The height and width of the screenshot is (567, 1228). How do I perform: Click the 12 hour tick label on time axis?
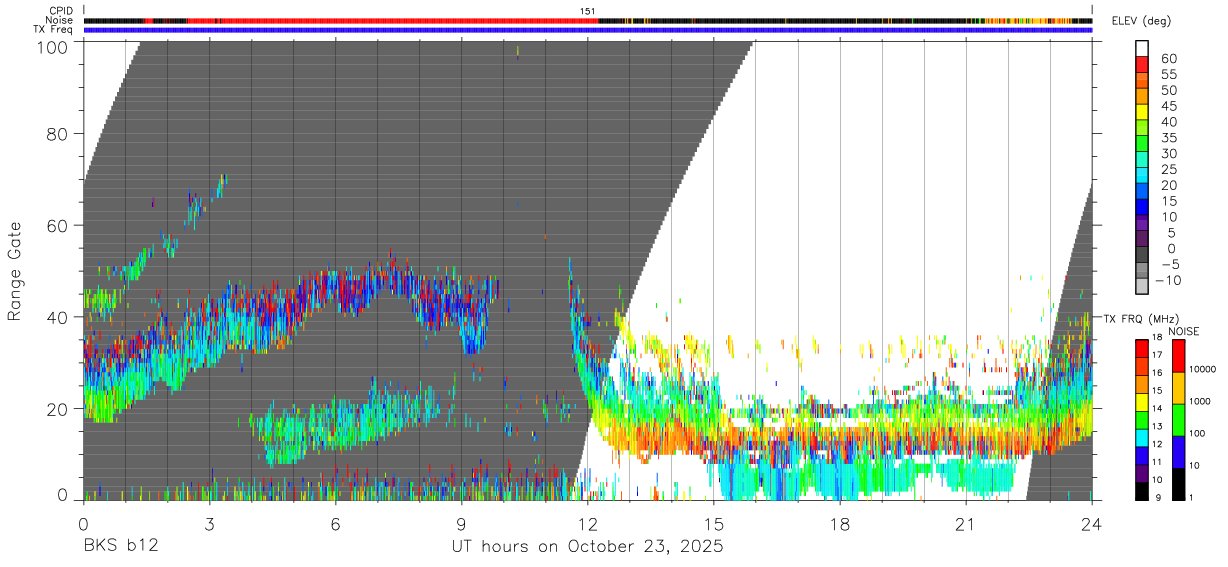[x=588, y=525]
